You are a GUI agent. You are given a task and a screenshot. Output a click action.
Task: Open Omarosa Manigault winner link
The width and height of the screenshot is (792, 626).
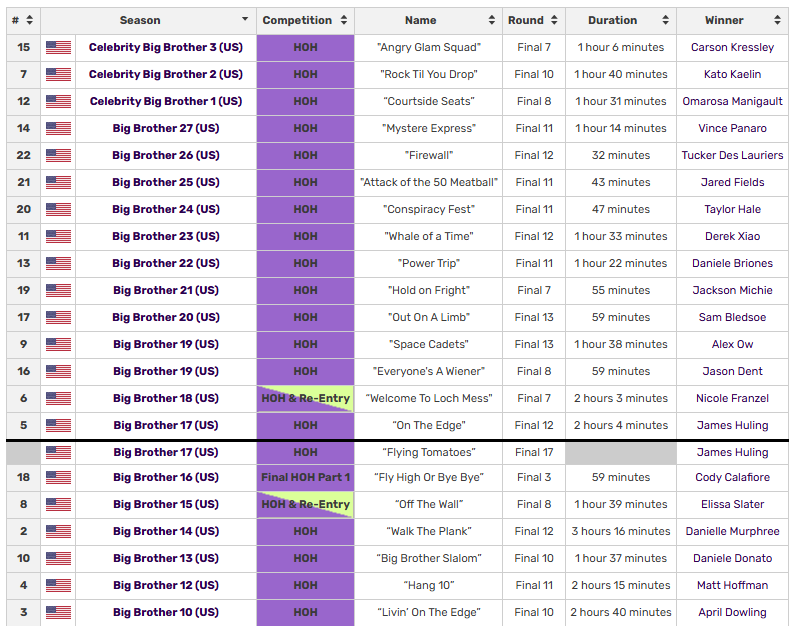point(732,102)
